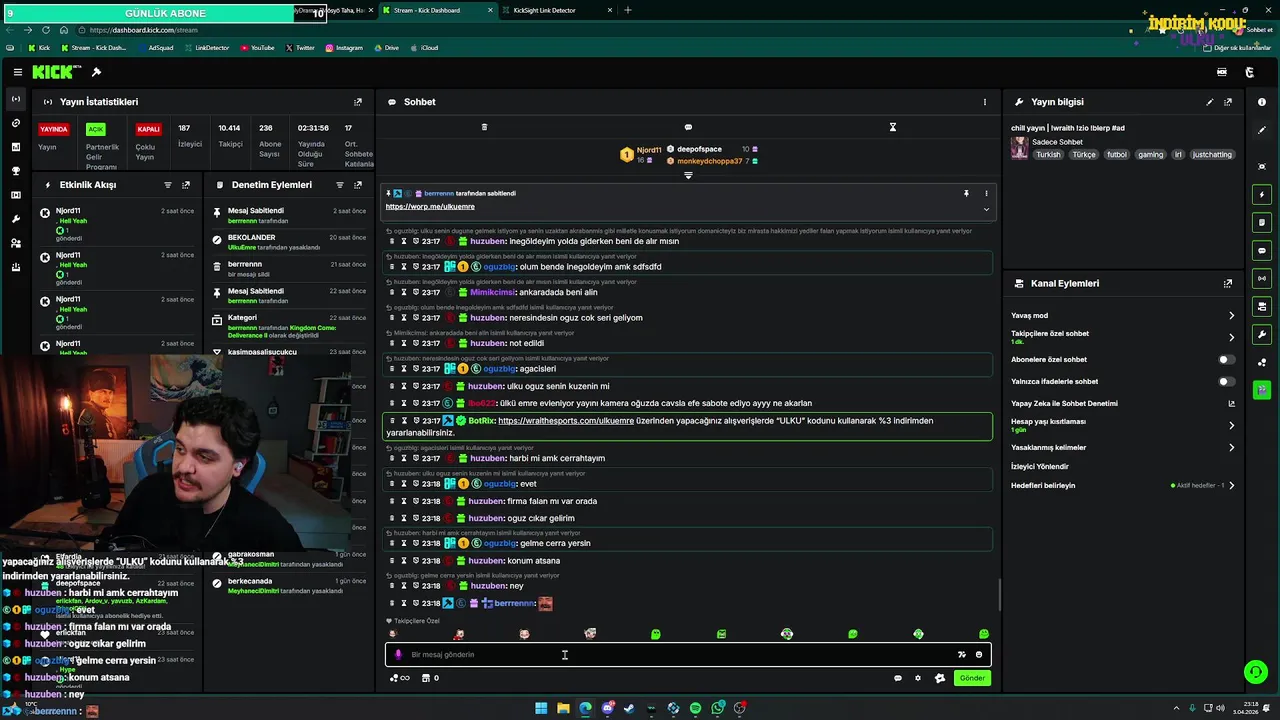Viewport: 1280px width, 720px height.
Task: Click the chat panel scrollbar
Action: pyautogui.click(x=998, y=596)
